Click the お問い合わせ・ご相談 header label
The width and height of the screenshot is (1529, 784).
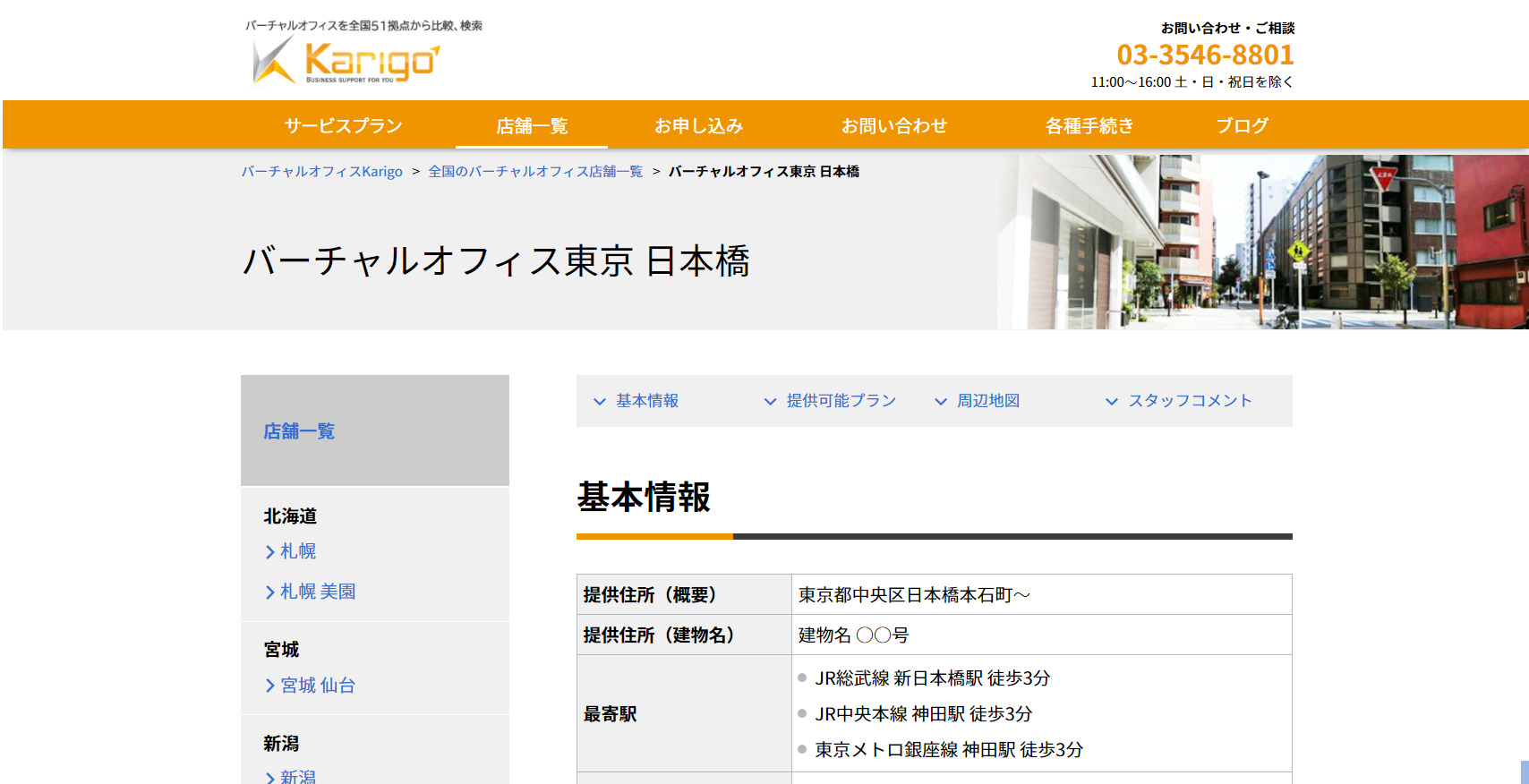click(x=1227, y=28)
